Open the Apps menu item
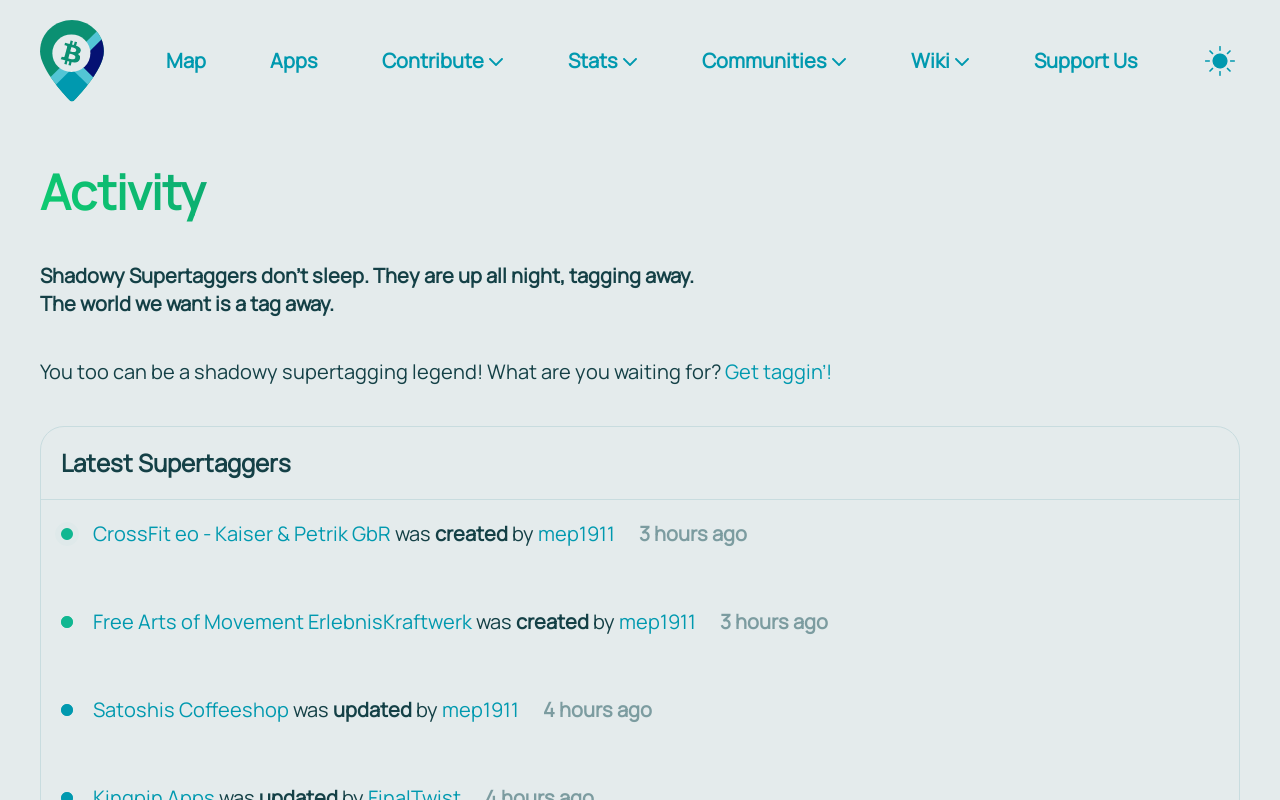1280x800 pixels. [294, 61]
